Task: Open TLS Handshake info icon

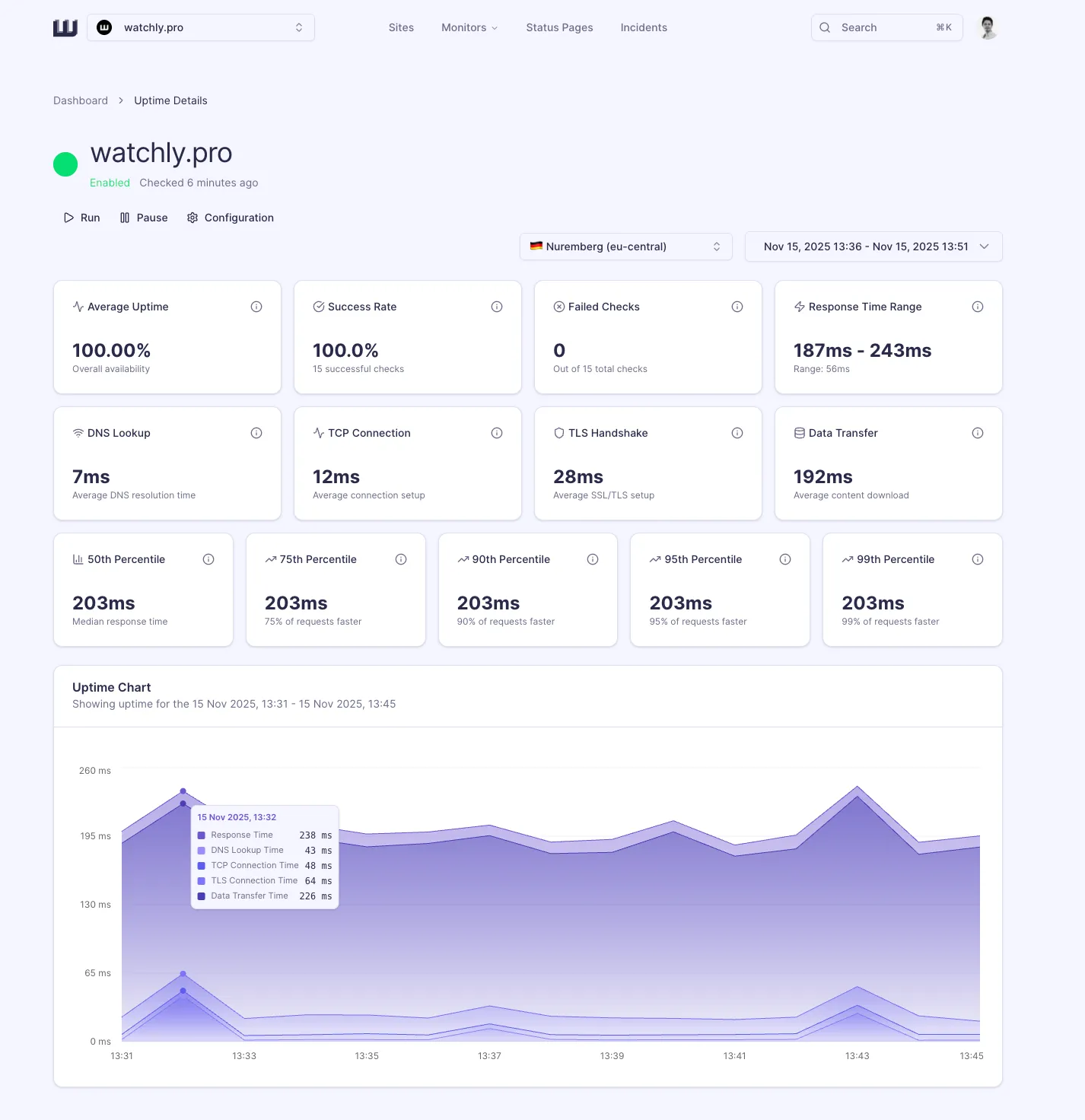Action: 737,433
